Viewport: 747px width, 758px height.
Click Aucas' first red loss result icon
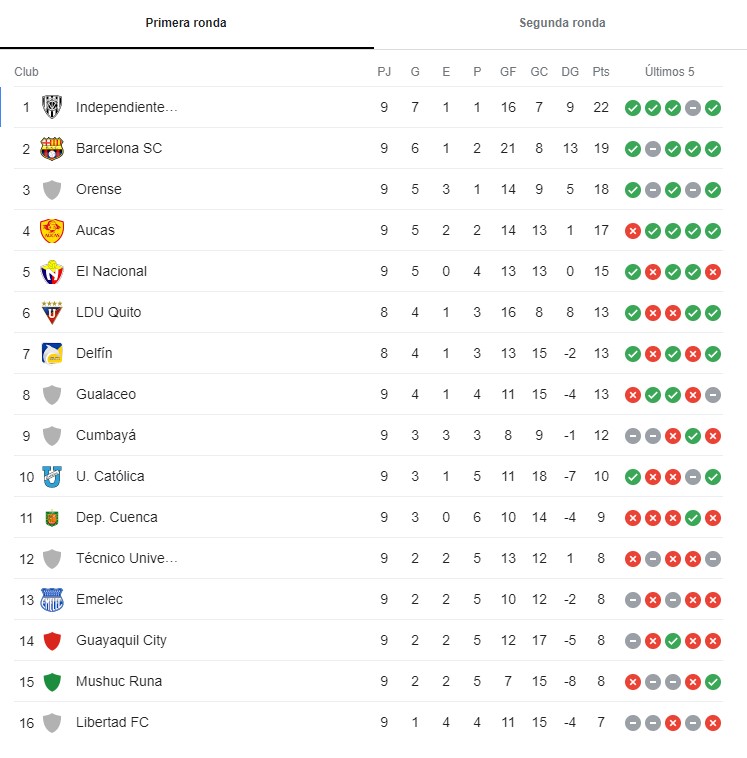pyautogui.click(x=632, y=230)
